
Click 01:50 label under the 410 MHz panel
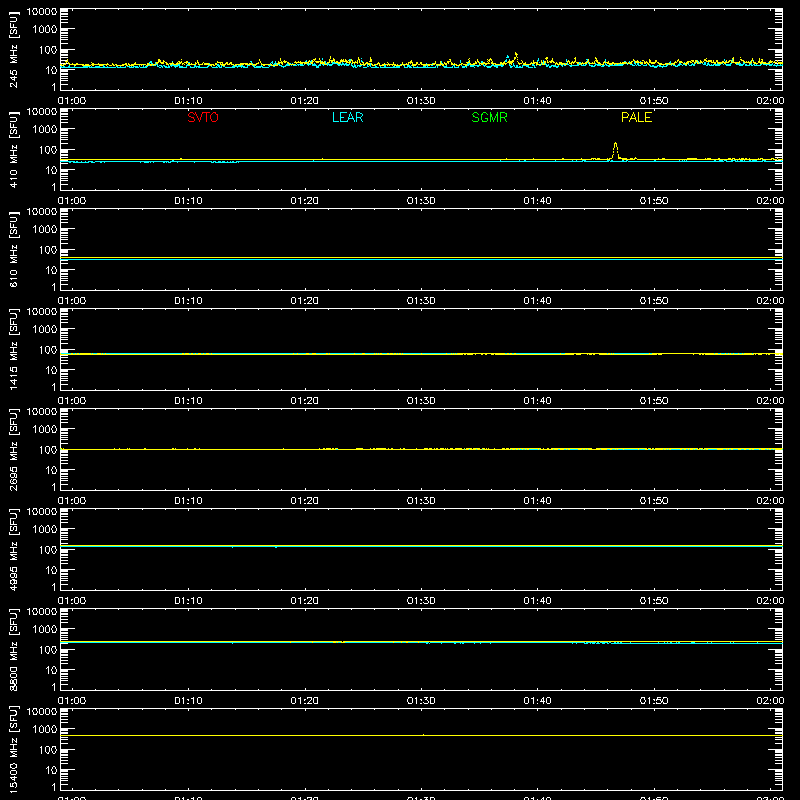(654, 201)
